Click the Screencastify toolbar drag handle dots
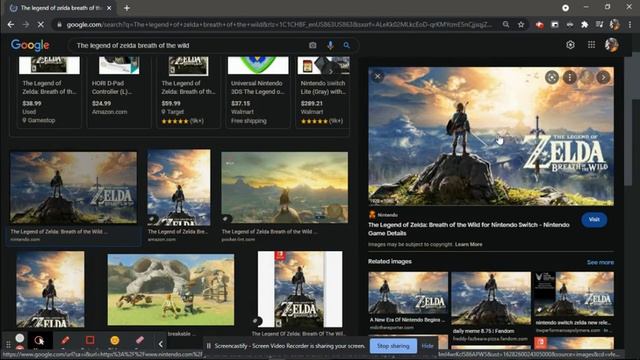 click(8, 345)
